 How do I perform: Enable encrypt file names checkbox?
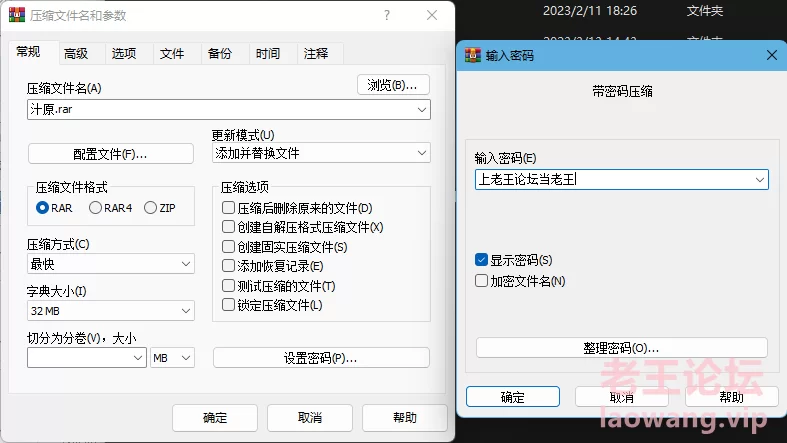click(x=481, y=280)
